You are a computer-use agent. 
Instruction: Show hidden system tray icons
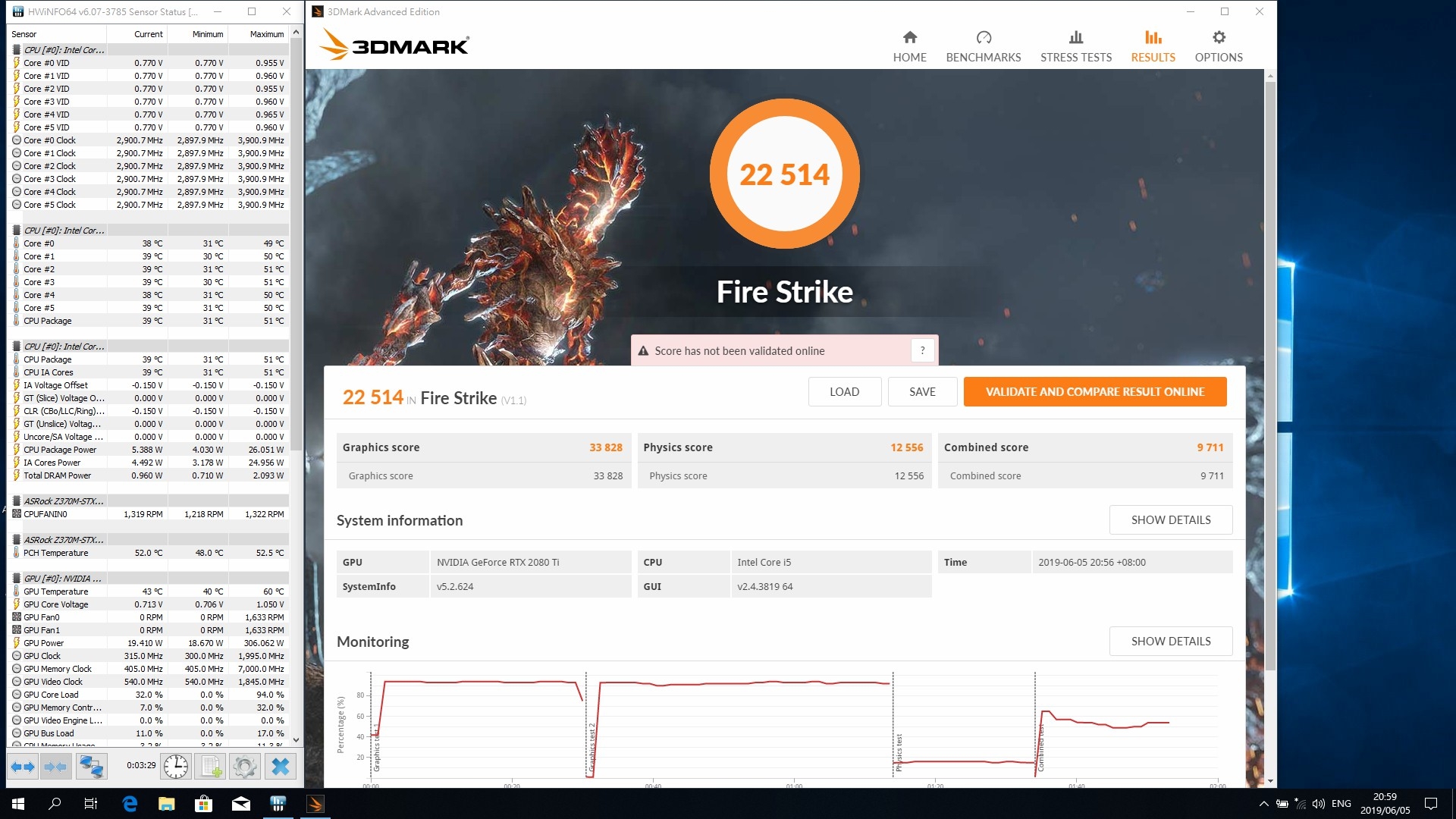coord(1263,804)
